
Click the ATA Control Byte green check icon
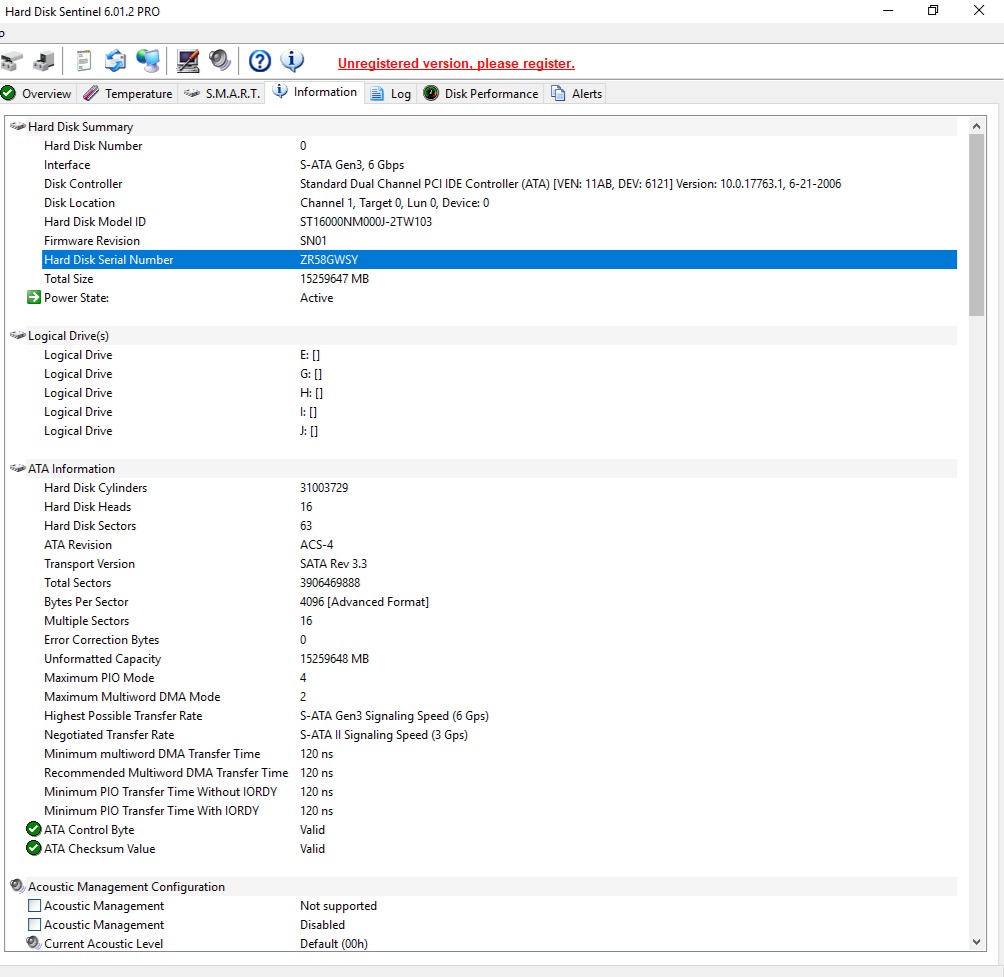coord(34,830)
